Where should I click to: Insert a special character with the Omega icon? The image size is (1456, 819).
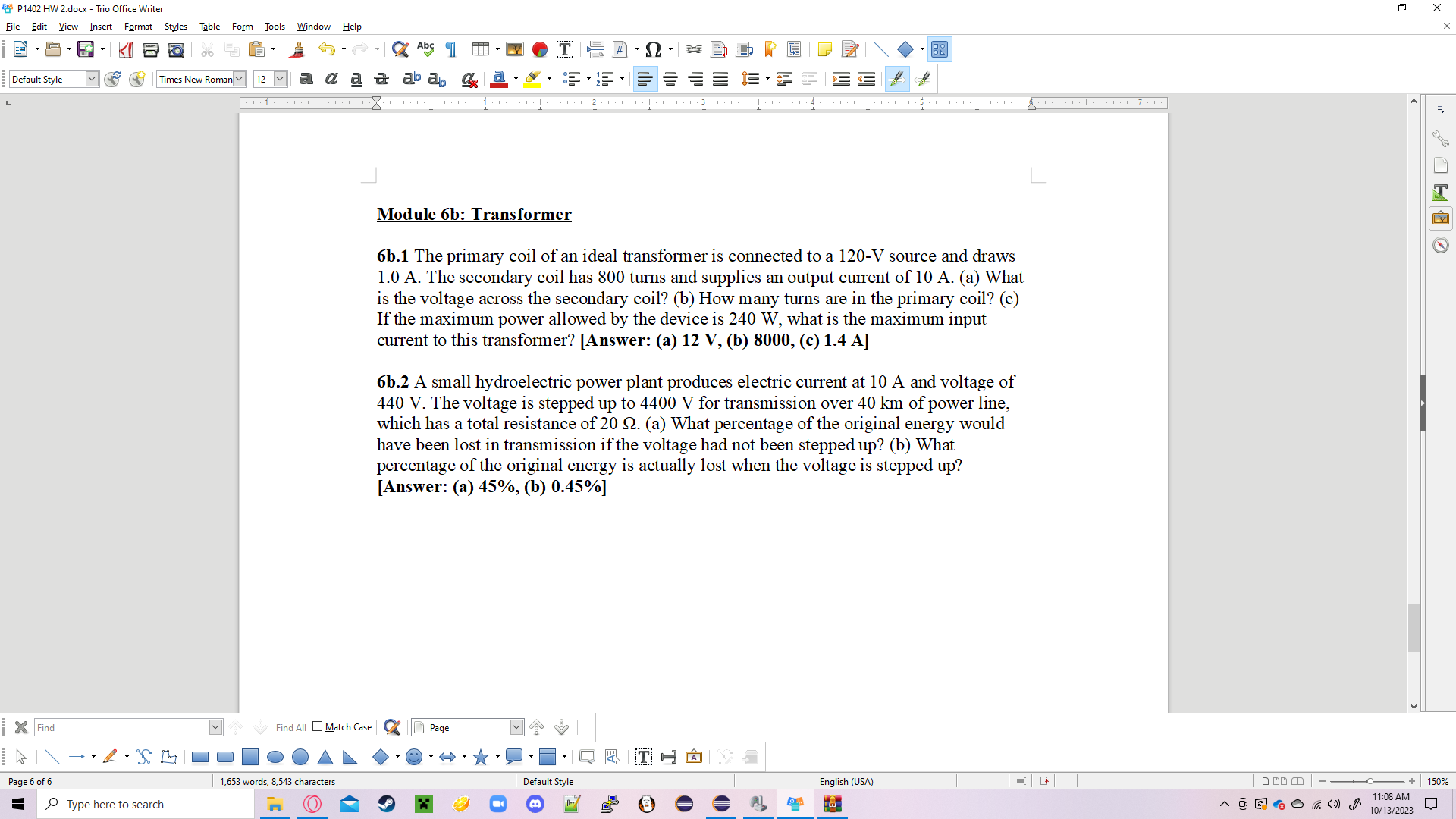(x=653, y=49)
